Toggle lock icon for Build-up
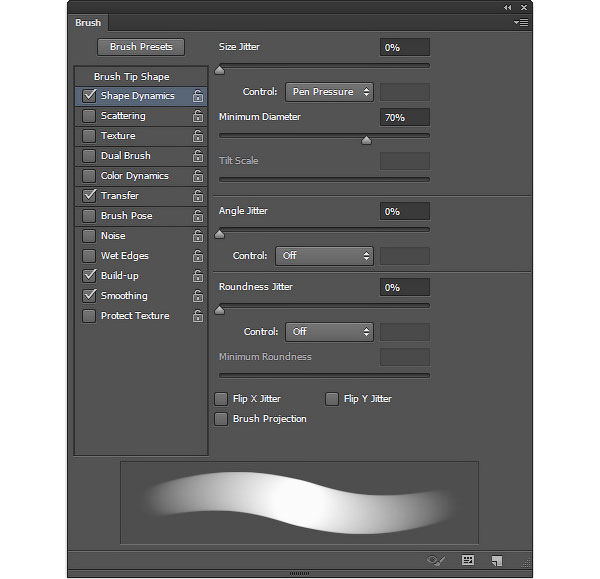The width and height of the screenshot is (600, 579). click(197, 276)
